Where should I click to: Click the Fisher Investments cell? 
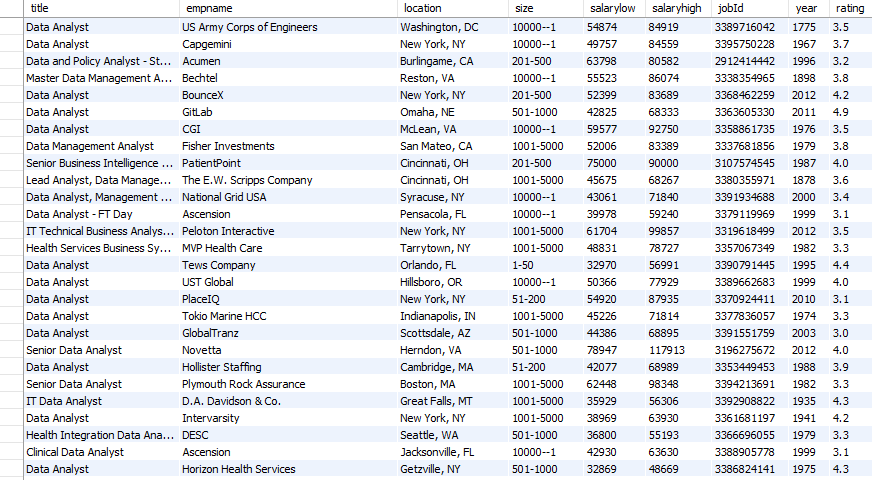[288, 146]
